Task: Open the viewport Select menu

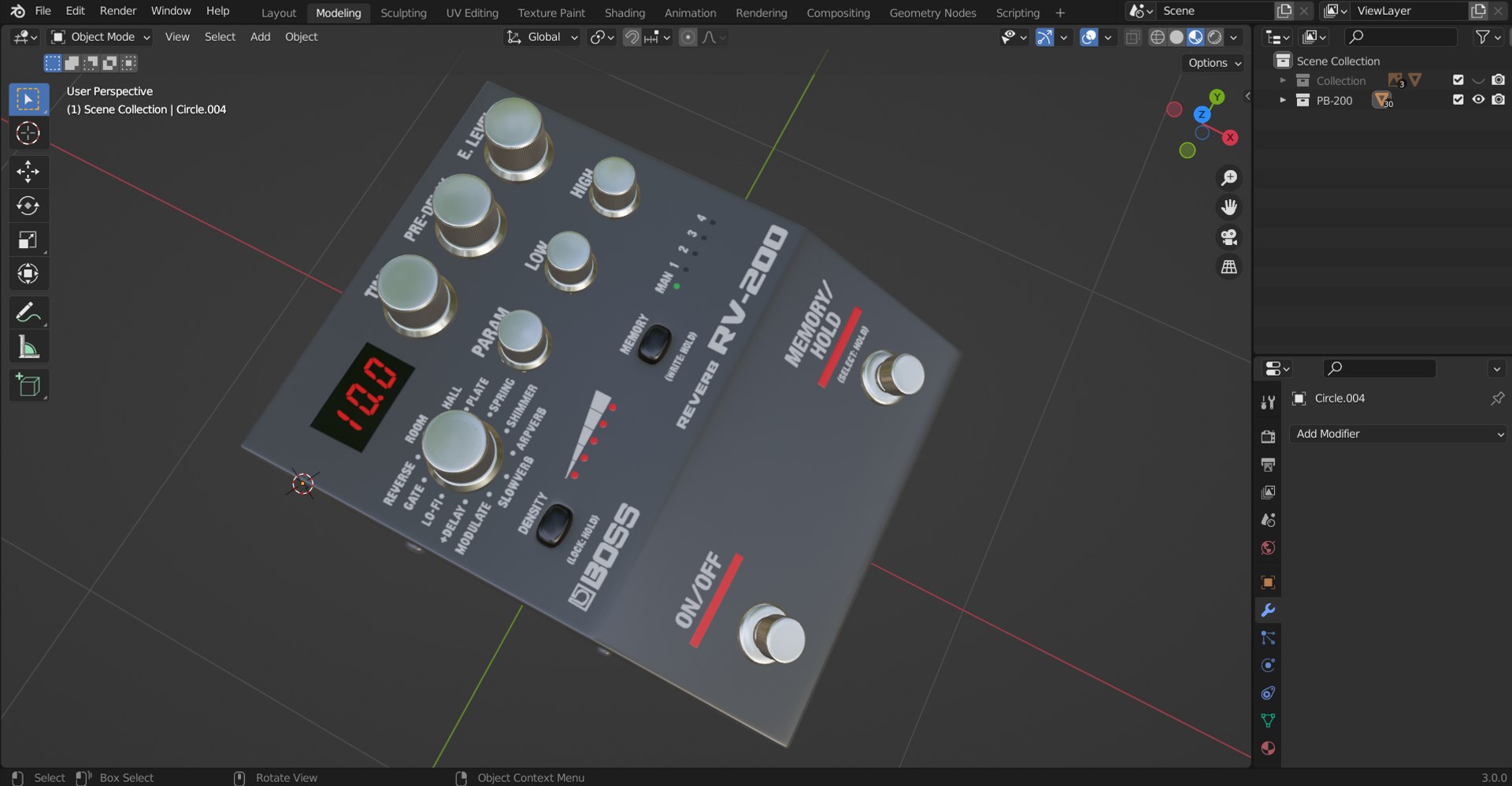Action: 220,37
